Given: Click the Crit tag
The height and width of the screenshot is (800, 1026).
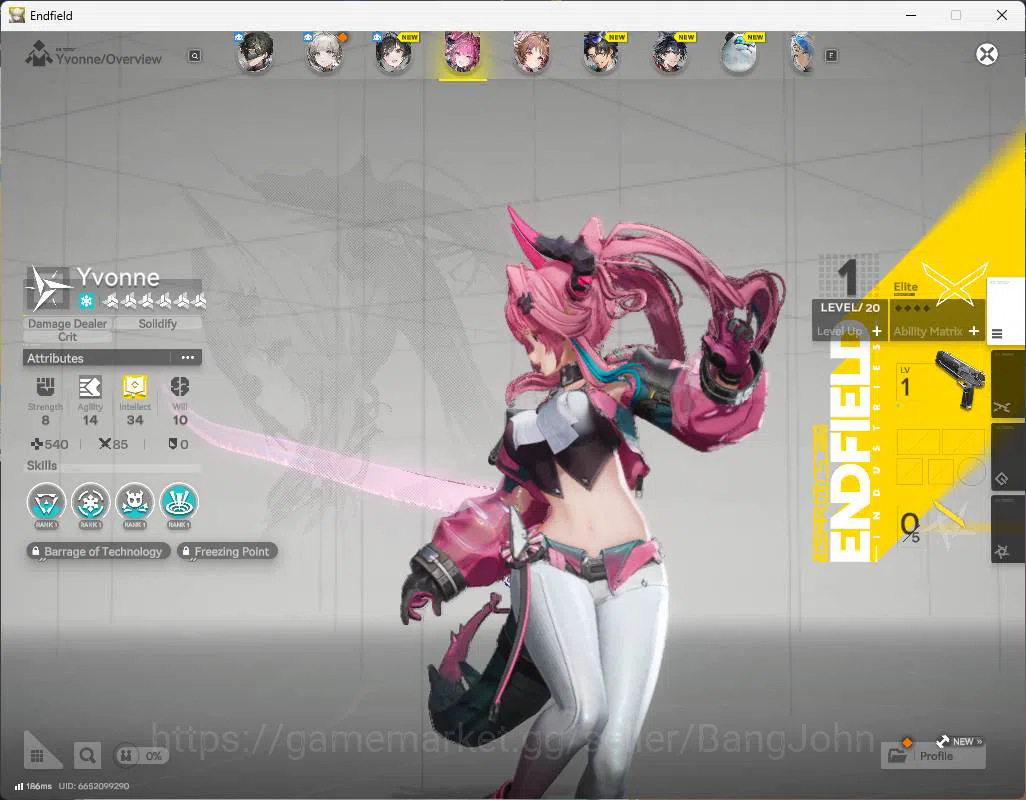Looking at the screenshot, I should [x=67, y=337].
